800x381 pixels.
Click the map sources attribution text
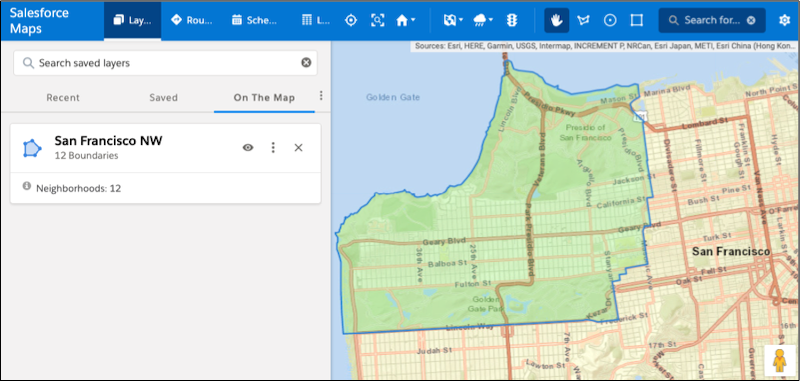[x=605, y=46]
